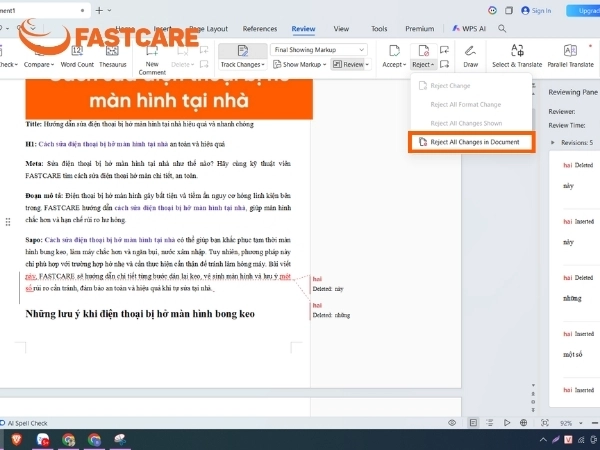The width and height of the screenshot is (600, 450).
Task: Expand the Revisions: 5 list
Action: point(553,142)
